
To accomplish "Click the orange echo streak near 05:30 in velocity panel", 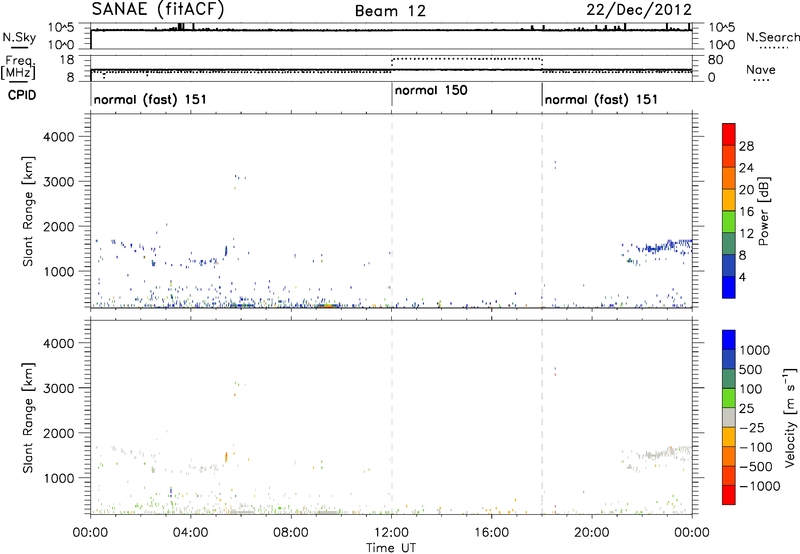I will (x=226, y=457).
